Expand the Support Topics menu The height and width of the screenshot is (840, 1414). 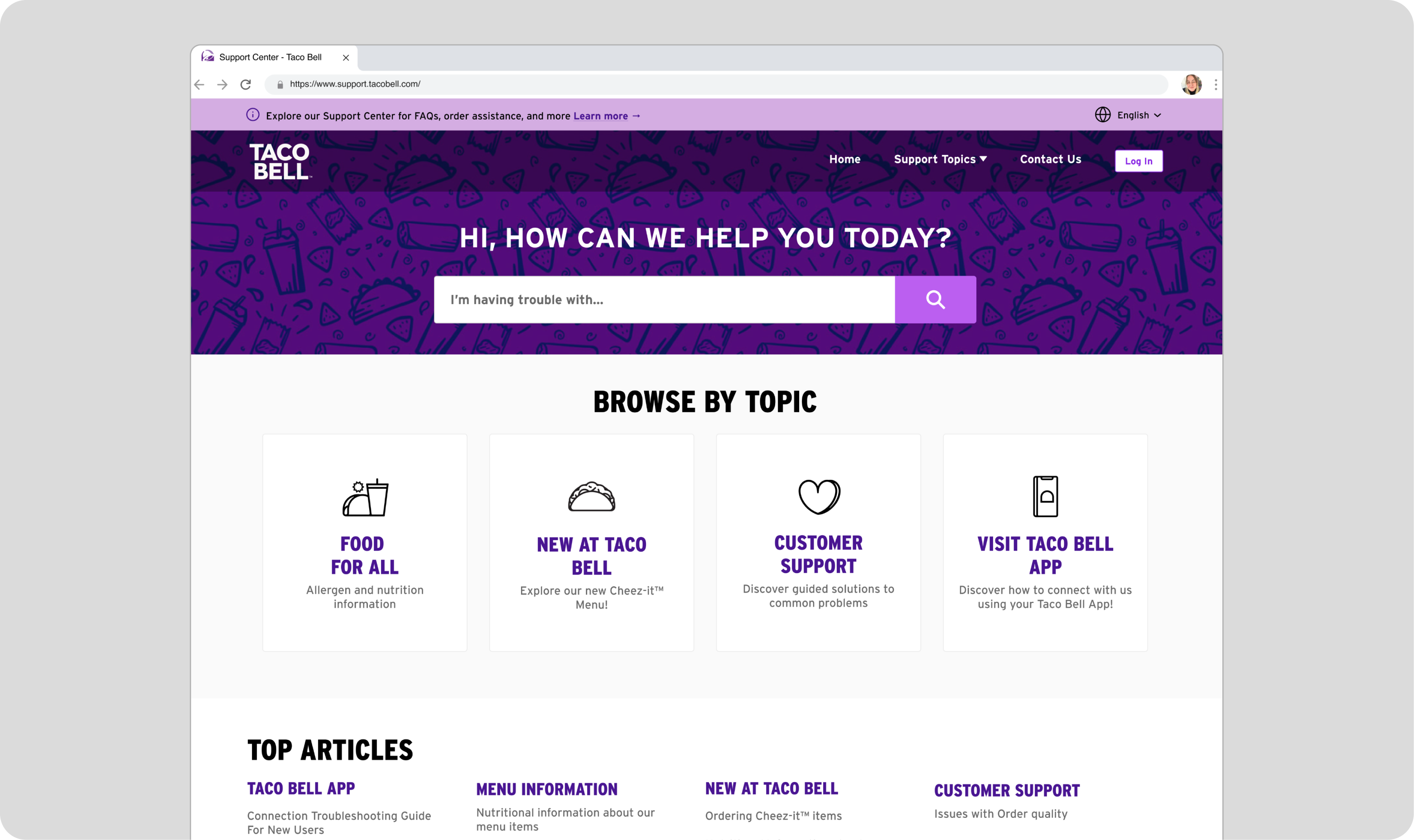click(x=940, y=159)
